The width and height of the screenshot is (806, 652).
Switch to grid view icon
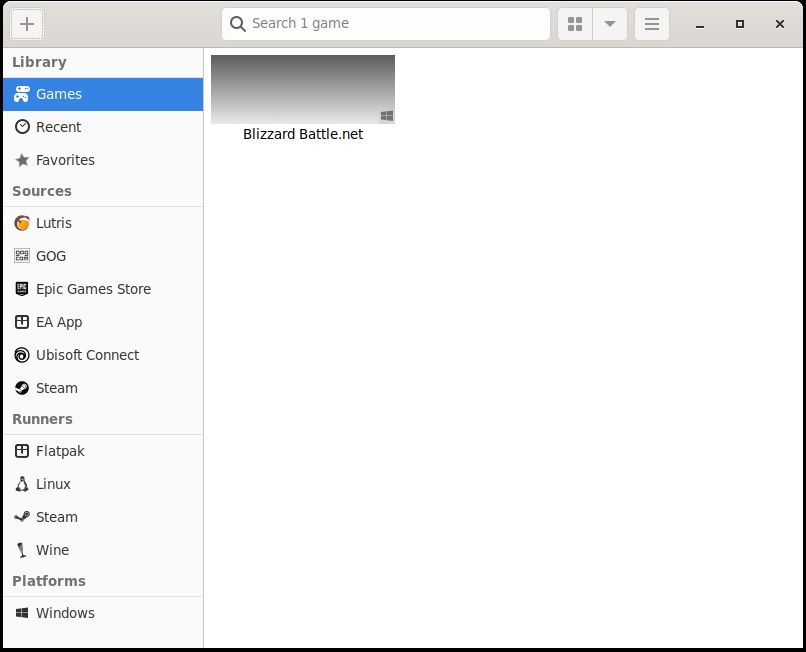click(x=575, y=24)
